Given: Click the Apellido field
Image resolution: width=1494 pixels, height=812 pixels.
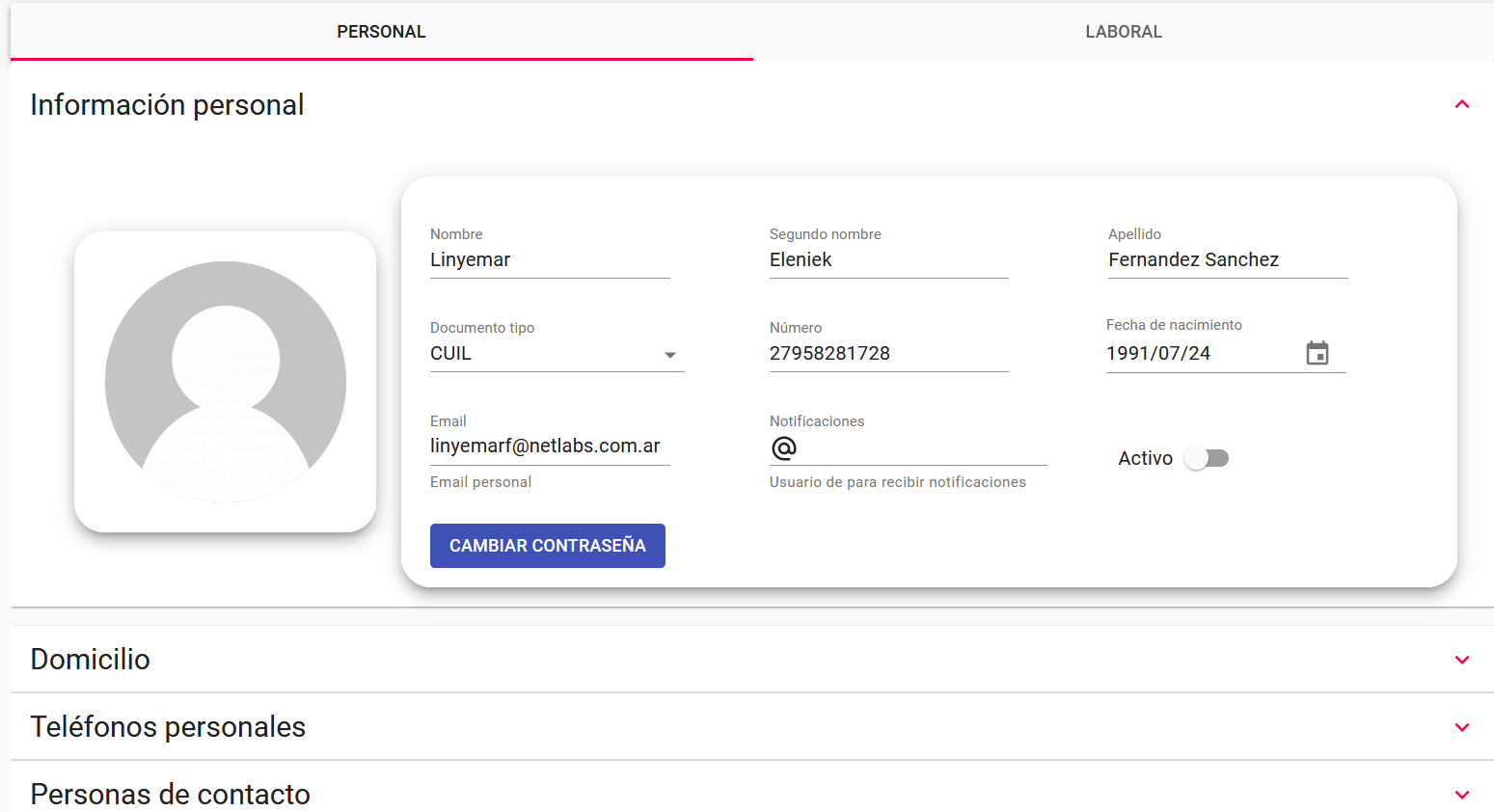Looking at the screenshot, I should point(1227,260).
